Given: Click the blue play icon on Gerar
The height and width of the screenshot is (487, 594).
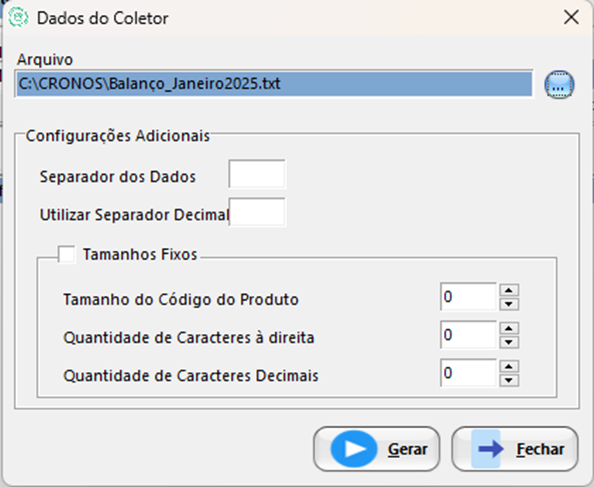Looking at the screenshot, I should (354, 449).
